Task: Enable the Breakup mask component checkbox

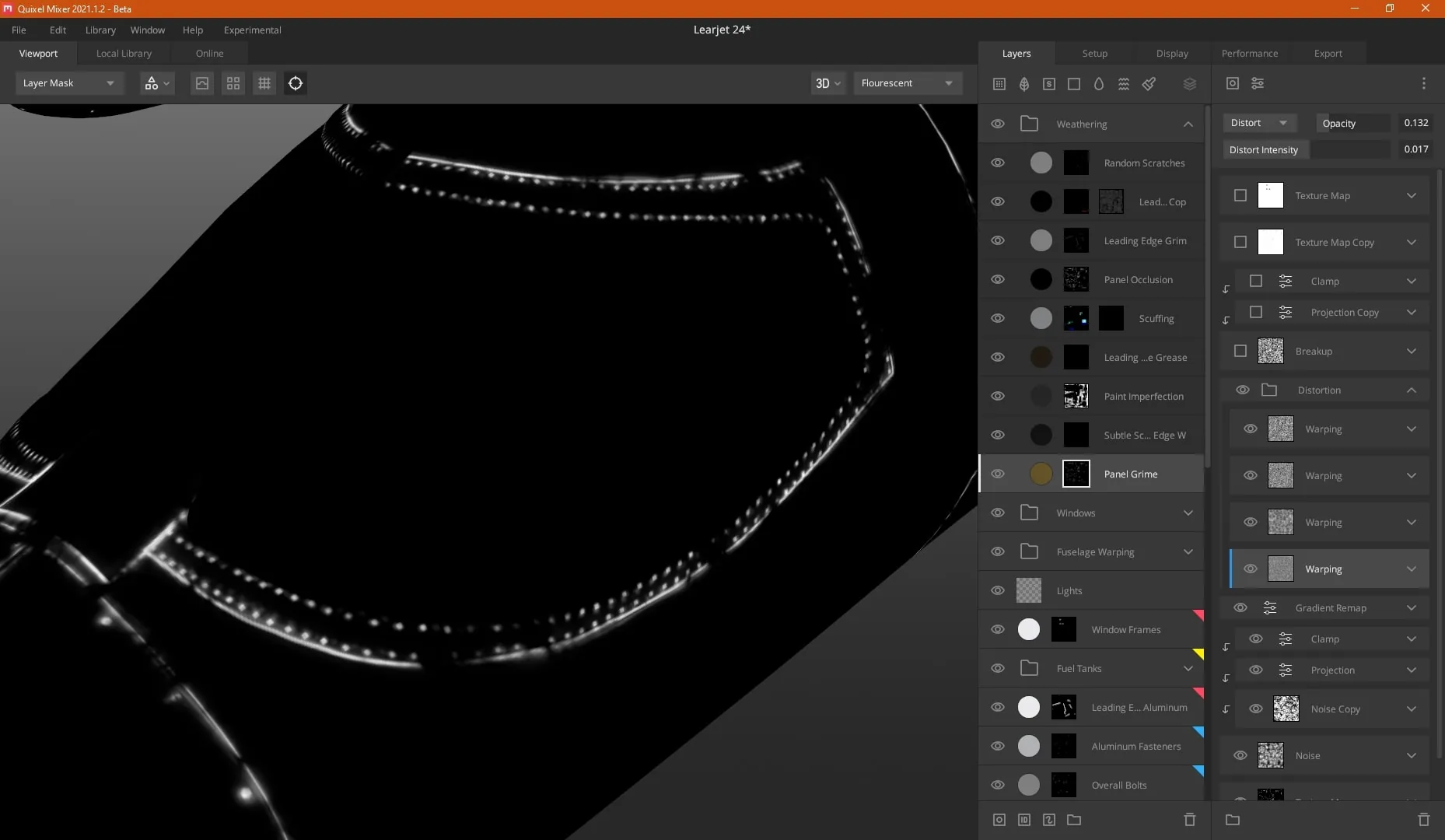Action: click(1240, 351)
